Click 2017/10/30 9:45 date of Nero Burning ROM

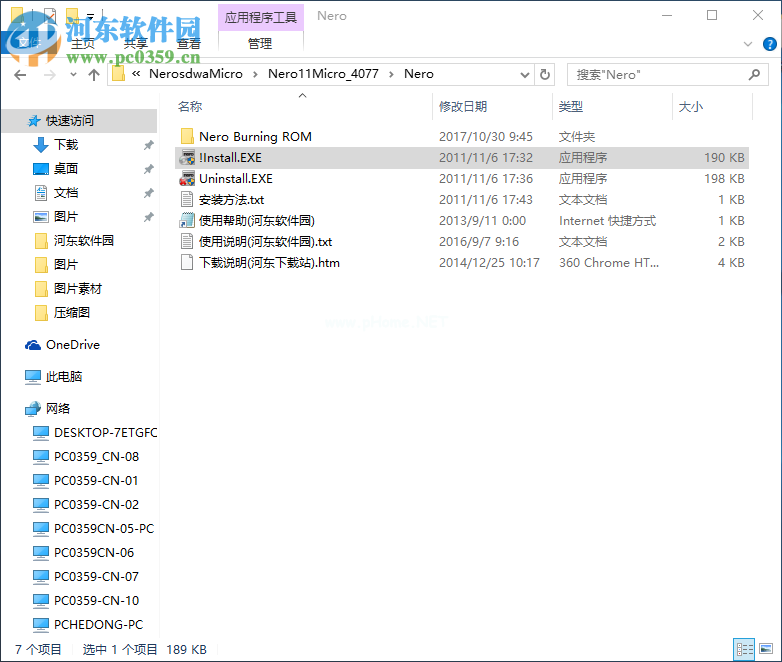[485, 137]
